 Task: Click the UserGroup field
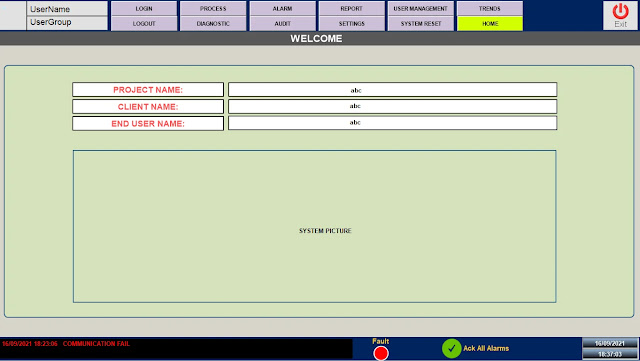pos(67,22)
